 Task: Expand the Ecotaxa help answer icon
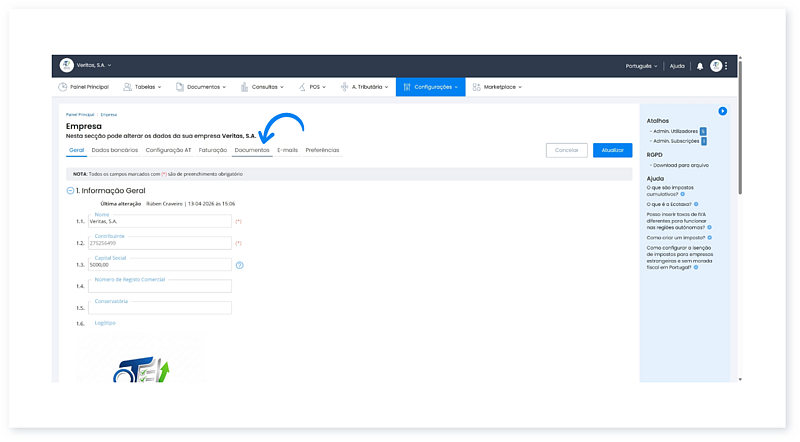tap(696, 205)
